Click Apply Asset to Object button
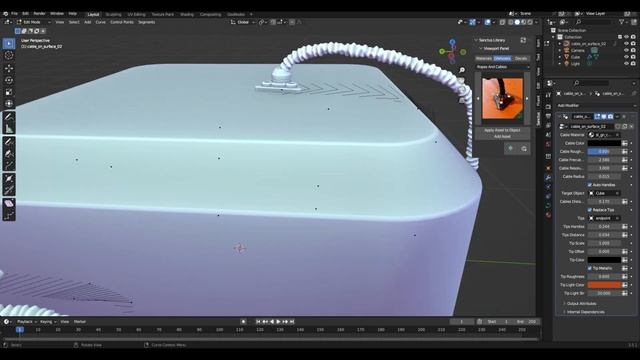This screenshot has height=360, width=640. click(x=502, y=130)
